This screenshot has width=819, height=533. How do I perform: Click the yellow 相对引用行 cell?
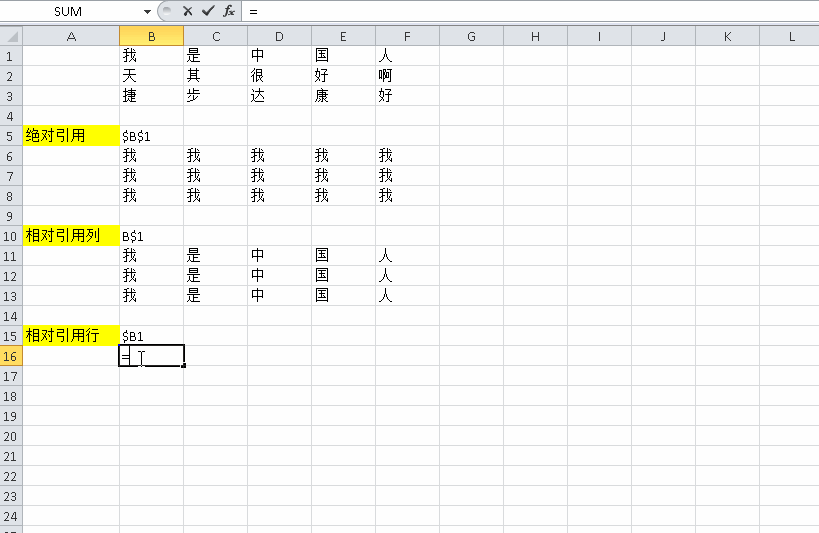tap(70, 336)
